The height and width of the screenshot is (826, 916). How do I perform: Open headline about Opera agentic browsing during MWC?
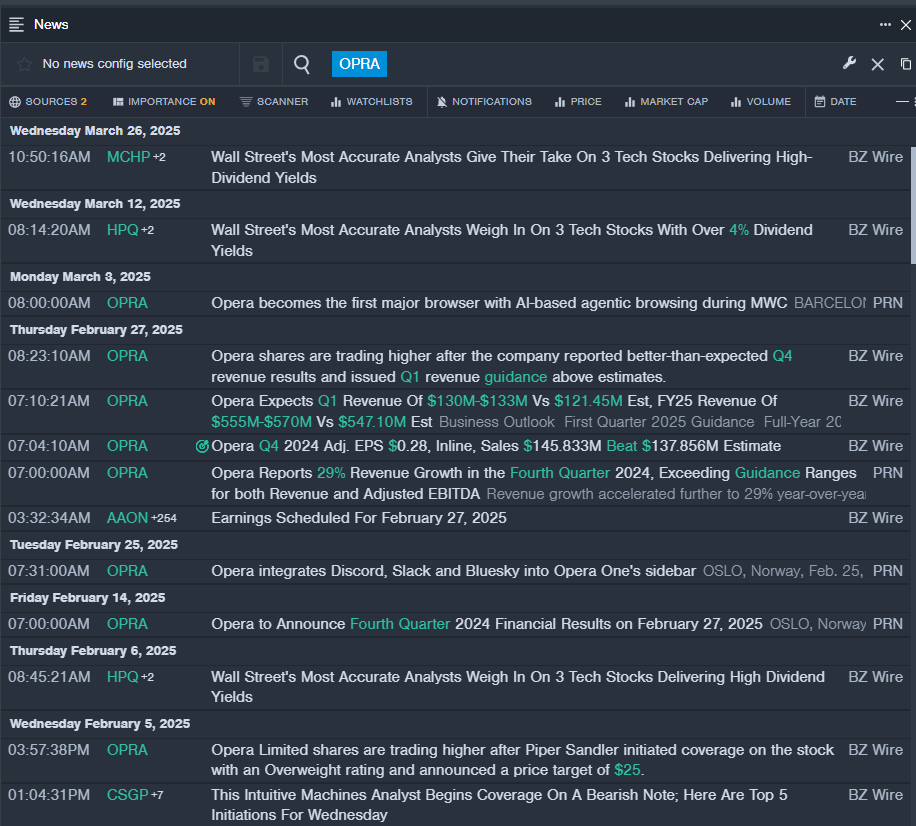click(x=499, y=303)
